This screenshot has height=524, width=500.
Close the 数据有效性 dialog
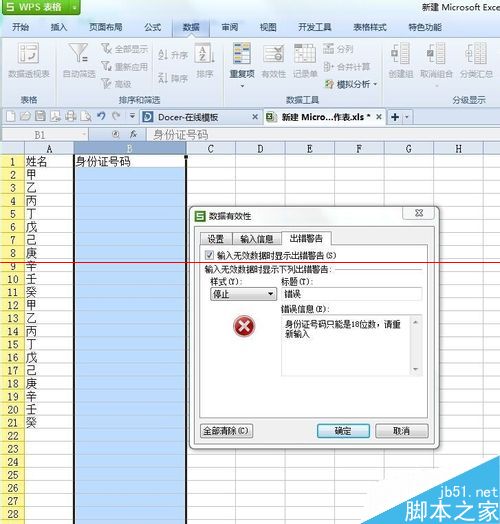419,213
